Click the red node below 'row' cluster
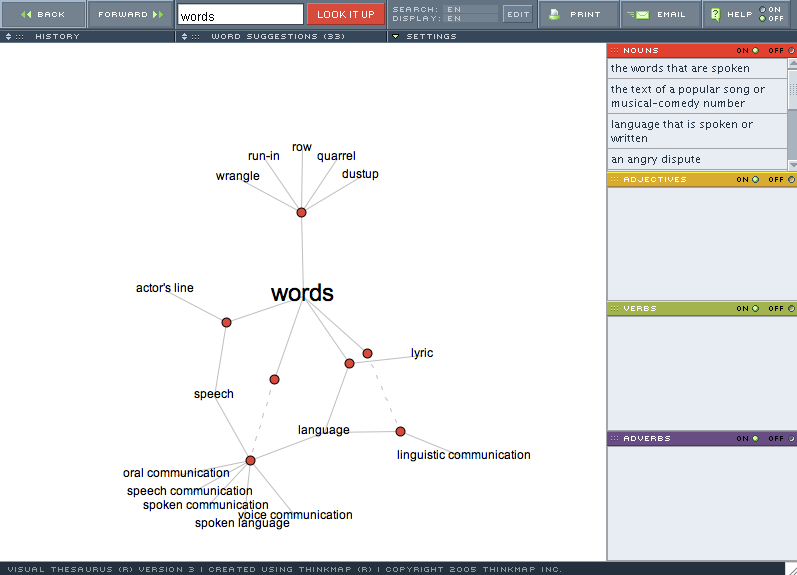 point(301,212)
